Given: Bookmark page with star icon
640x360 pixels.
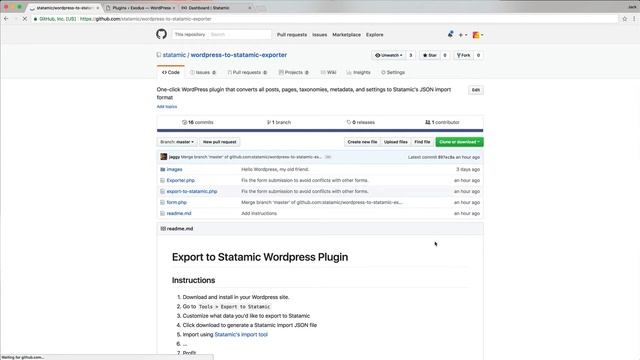Looking at the screenshot, I should [x=624, y=19].
